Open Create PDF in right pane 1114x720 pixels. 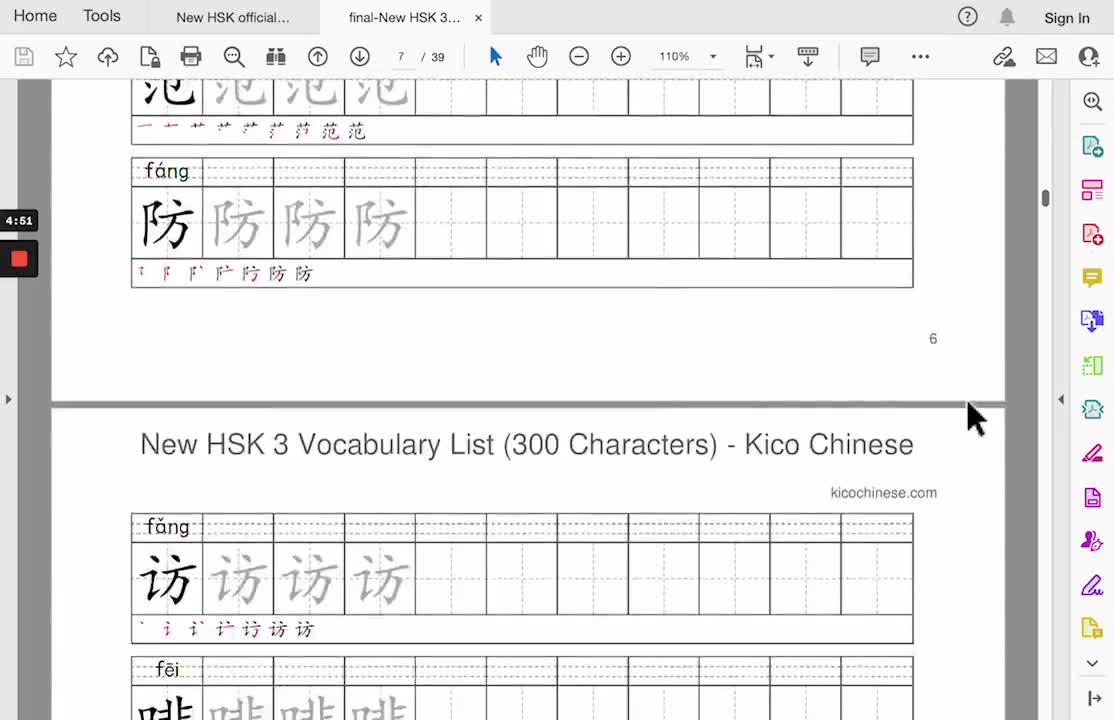(1092, 234)
